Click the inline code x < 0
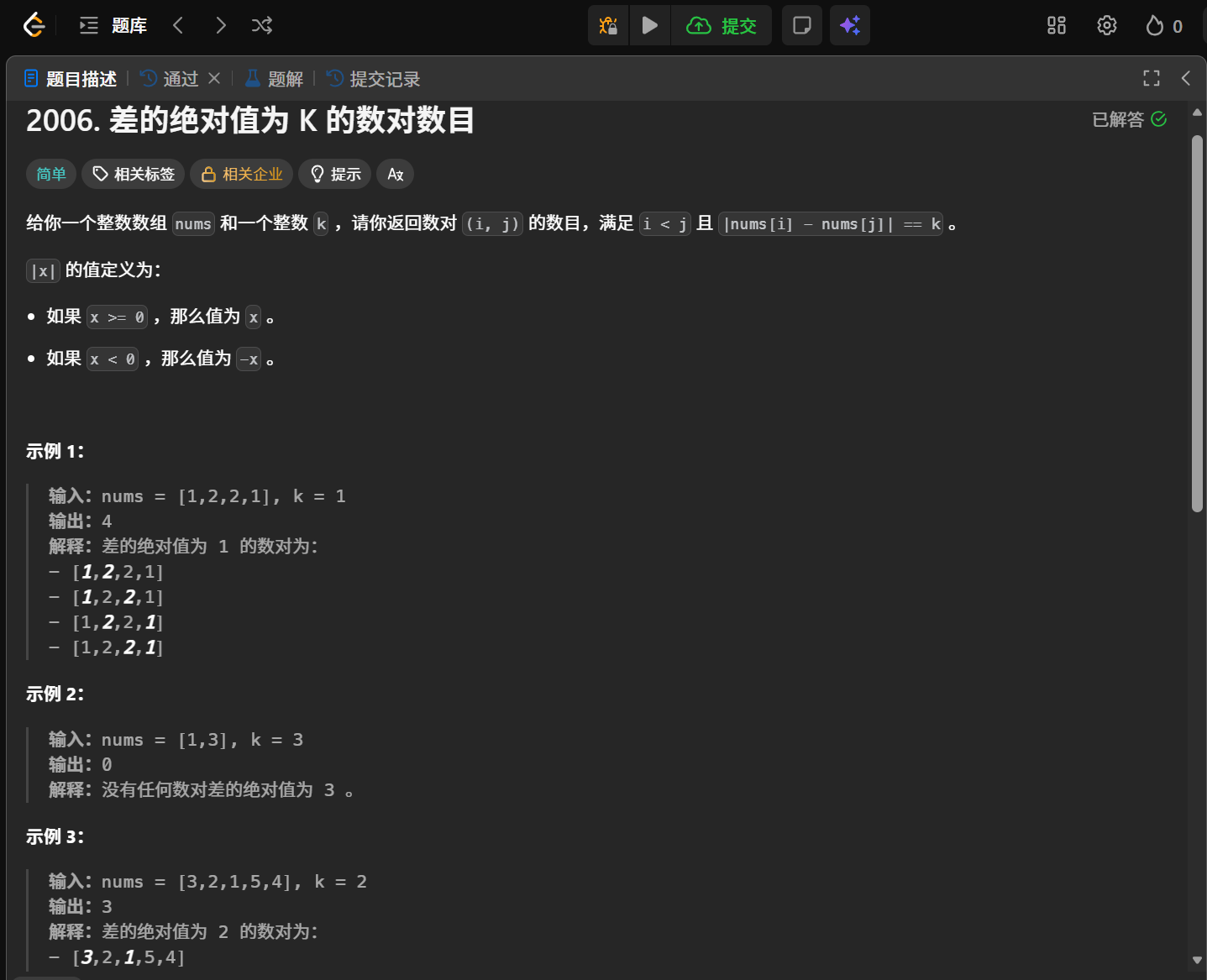 [113, 359]
